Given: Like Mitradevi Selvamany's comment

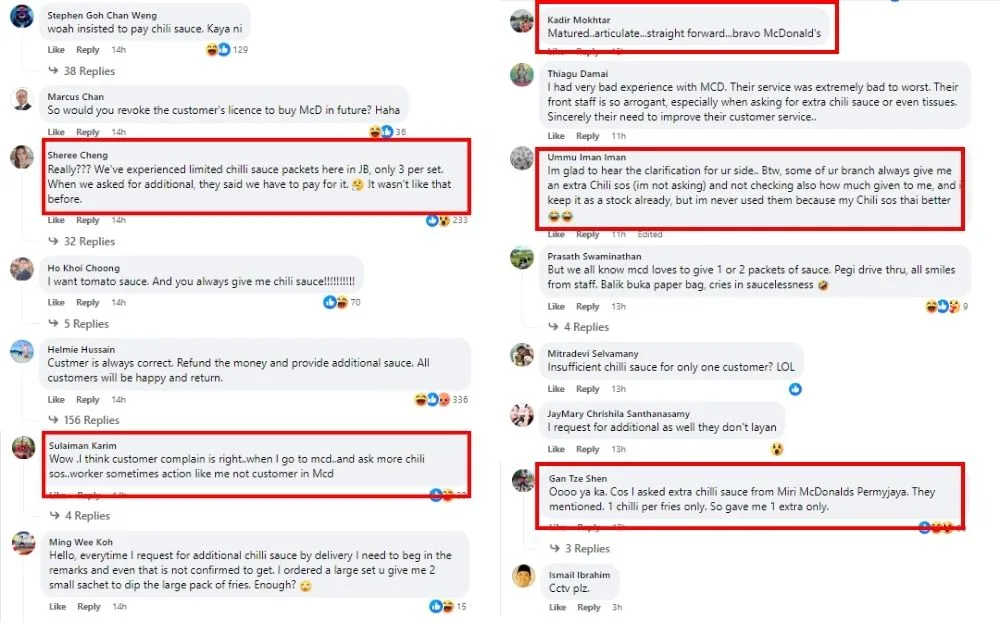Looking at the screenshot, I should [556, 389].
